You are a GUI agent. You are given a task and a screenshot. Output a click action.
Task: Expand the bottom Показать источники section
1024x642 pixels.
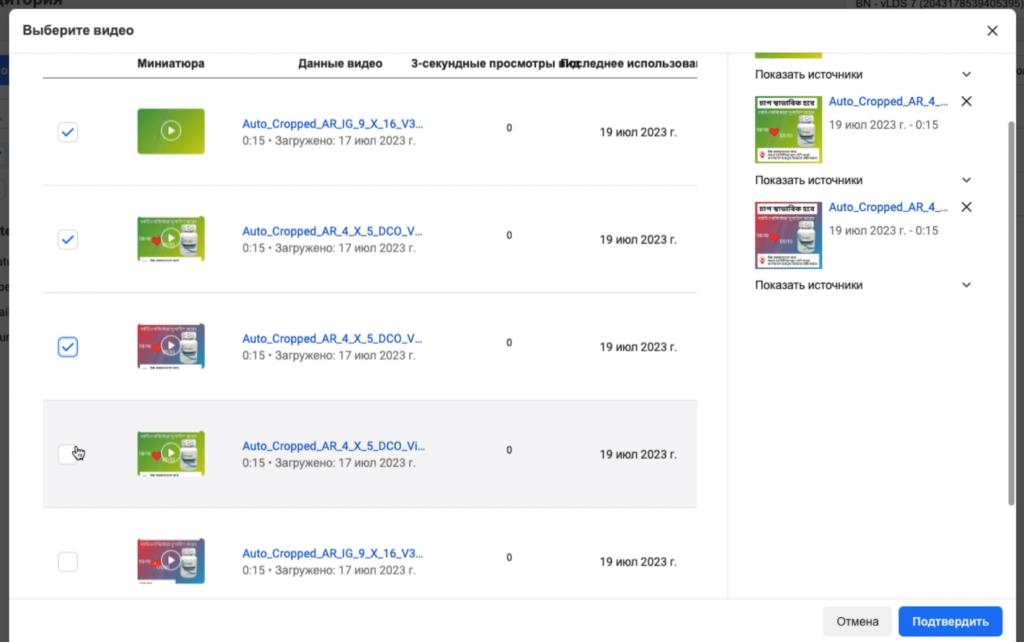tap(966, 285)
